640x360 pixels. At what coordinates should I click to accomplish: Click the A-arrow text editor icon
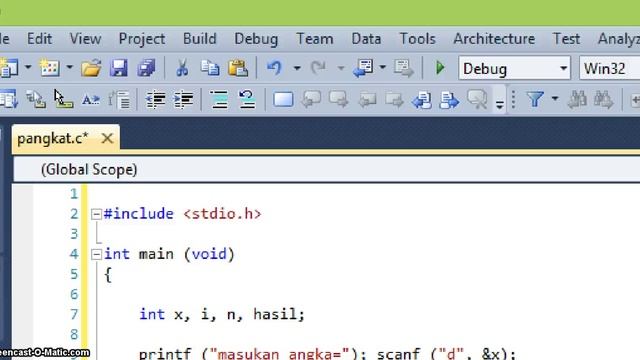[91, 99]
